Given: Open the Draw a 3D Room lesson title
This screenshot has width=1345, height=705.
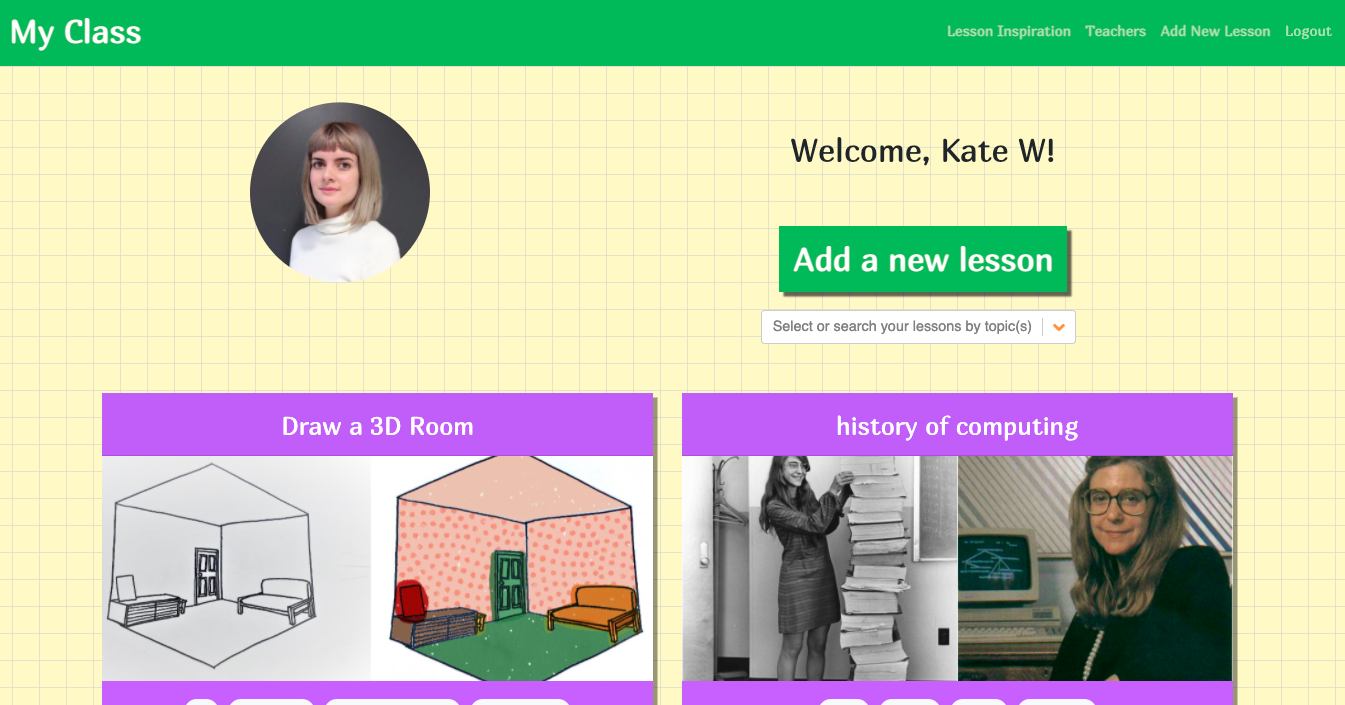Looking at the screenshot, I should 378,426.
